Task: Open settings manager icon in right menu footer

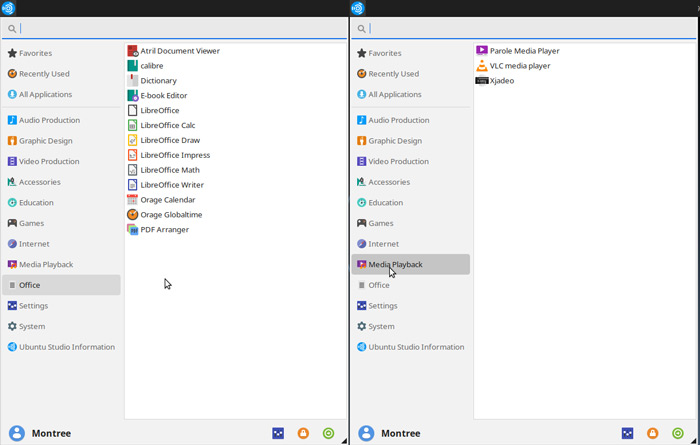Action: [628, 433]
